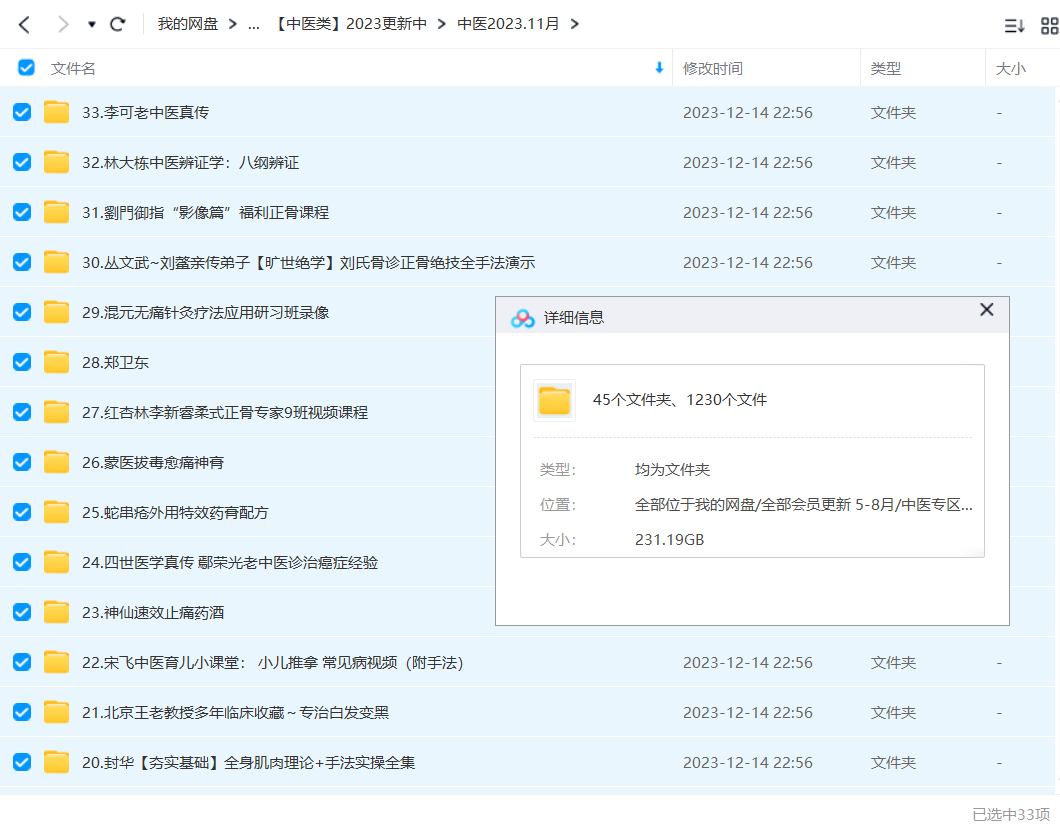Screen dimensions: 1060x830
Task: Expand the collapsed breadcrumb path ellipsis
Action: (x=253, y=24)
